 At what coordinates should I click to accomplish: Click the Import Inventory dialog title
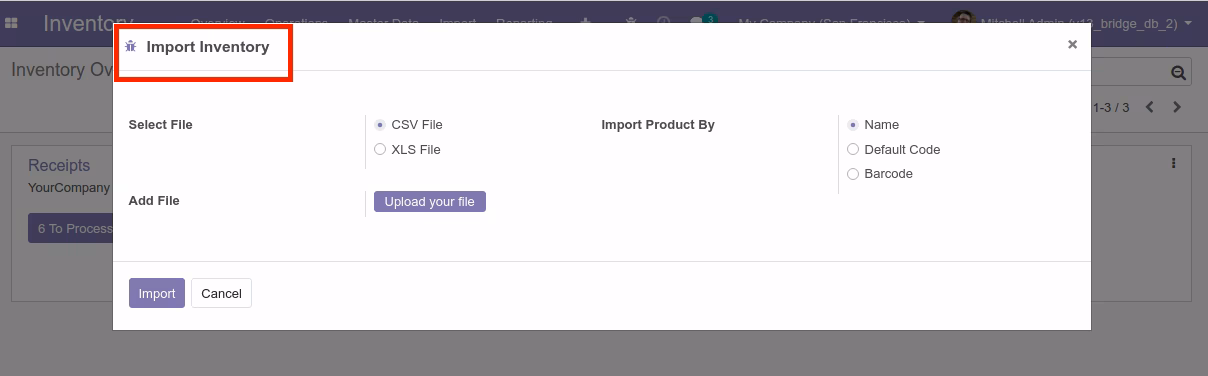[208, 46]
